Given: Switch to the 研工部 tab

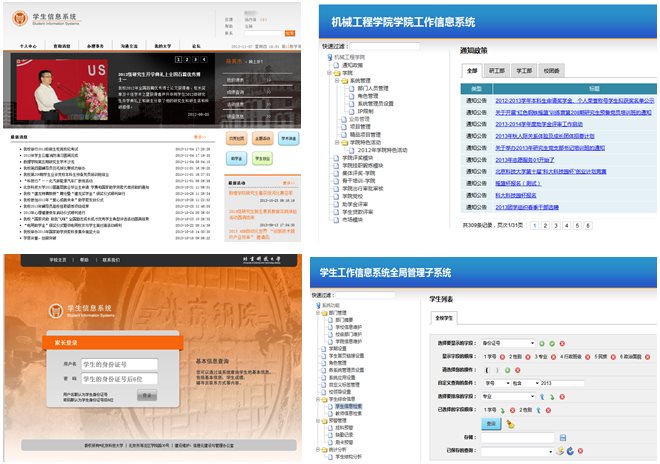Looking at the screenshot, I should pyautogui.click(x=497, y=72).
